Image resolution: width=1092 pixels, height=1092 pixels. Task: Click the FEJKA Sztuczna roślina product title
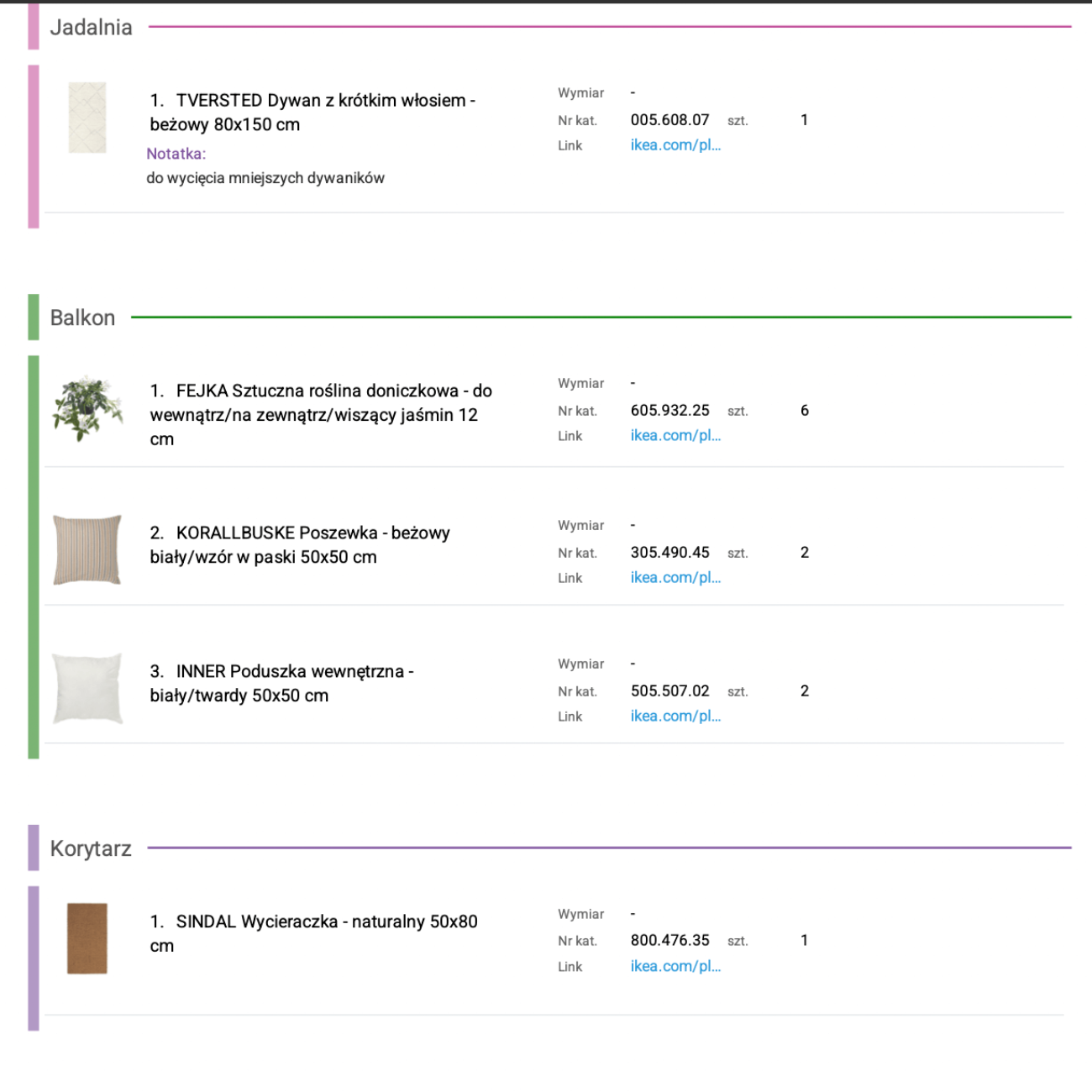pos(321,415)
